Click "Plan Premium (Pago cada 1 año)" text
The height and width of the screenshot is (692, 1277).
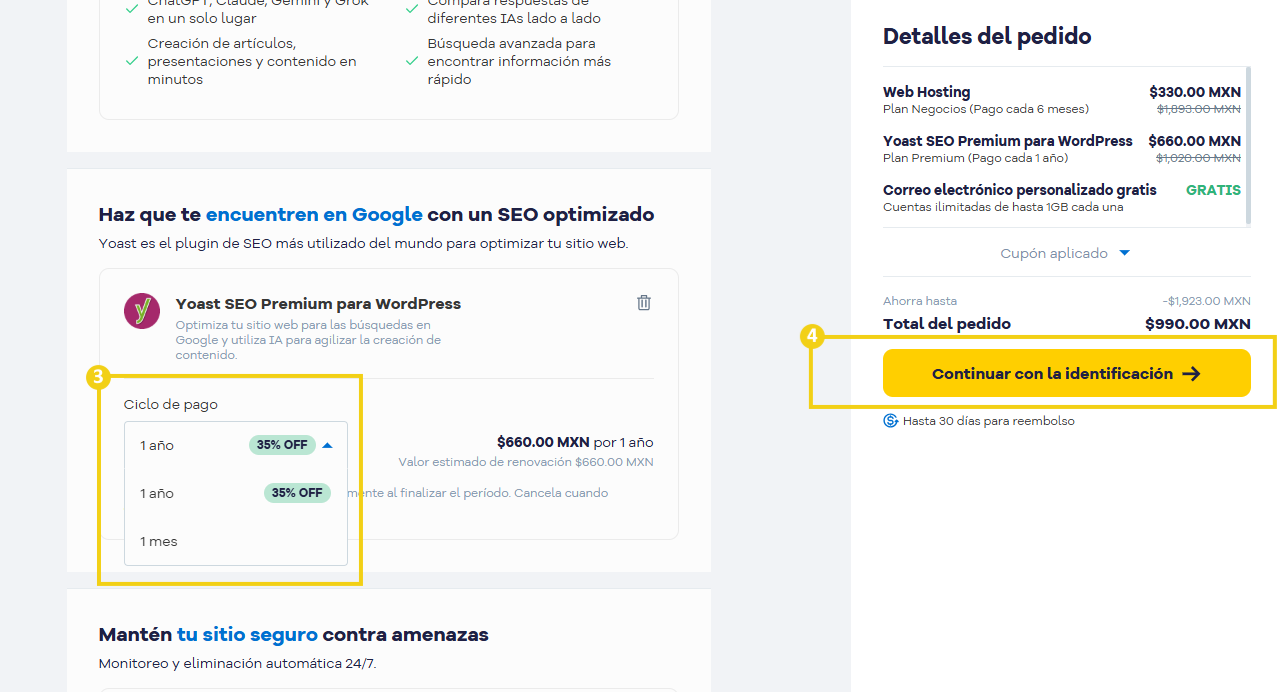[x=975, y=158]
